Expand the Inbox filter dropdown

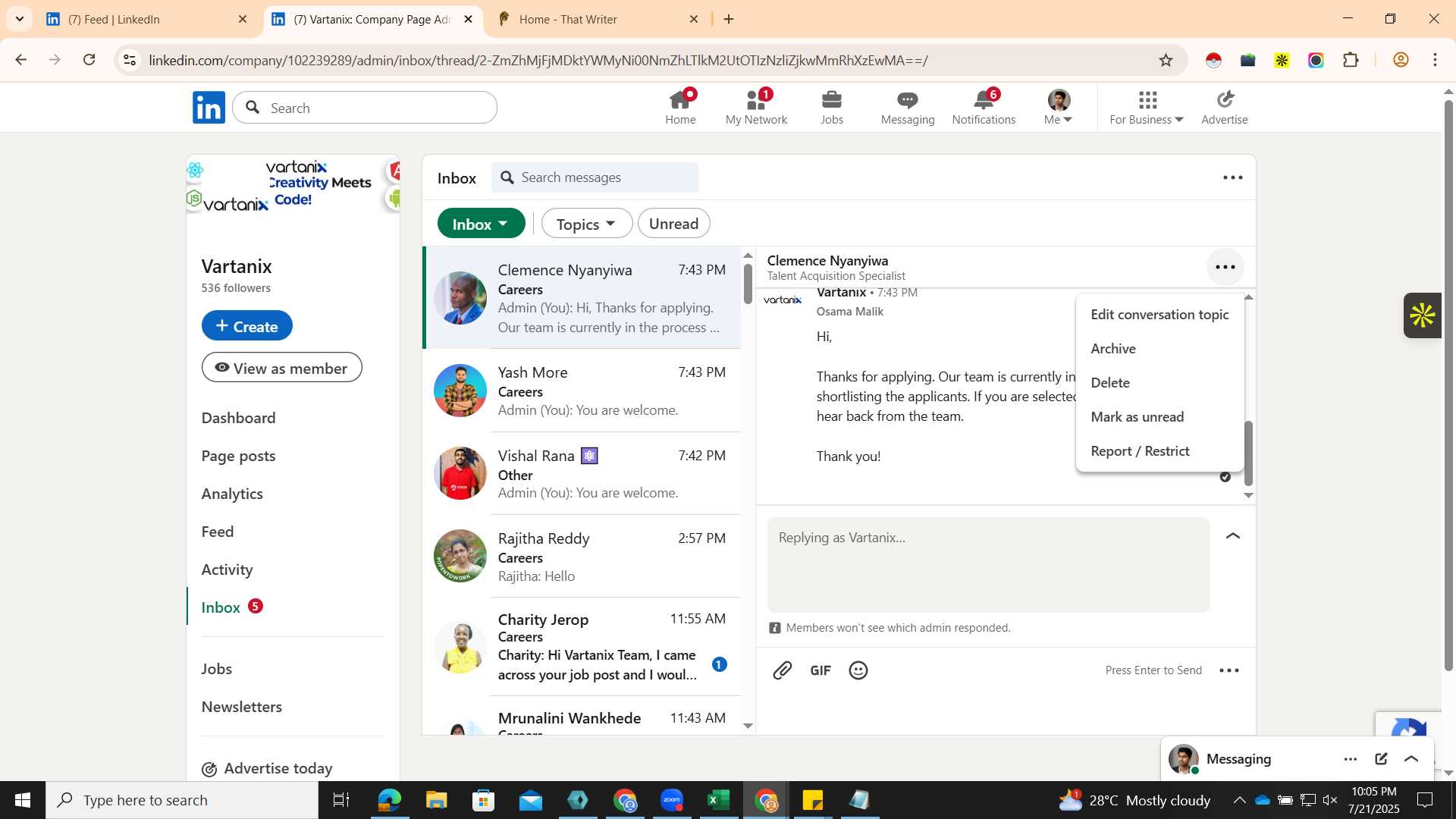(x=481, y=224)
